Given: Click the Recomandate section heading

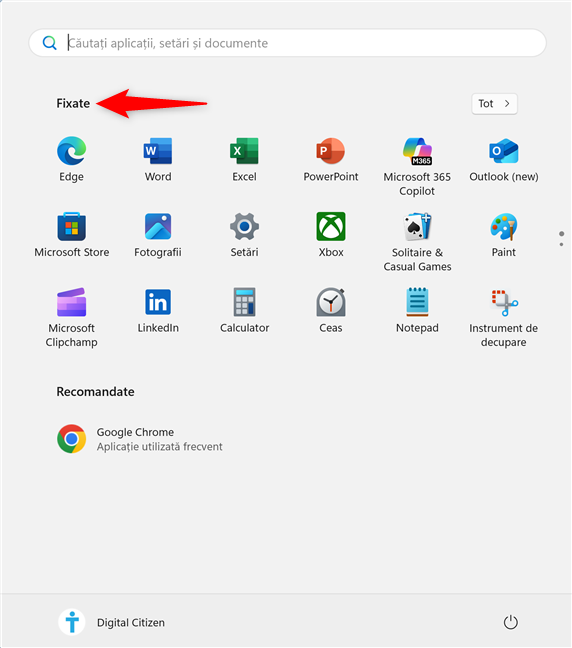Looking at the screenshot, I should pyautogui.click(x=95, y=391).
